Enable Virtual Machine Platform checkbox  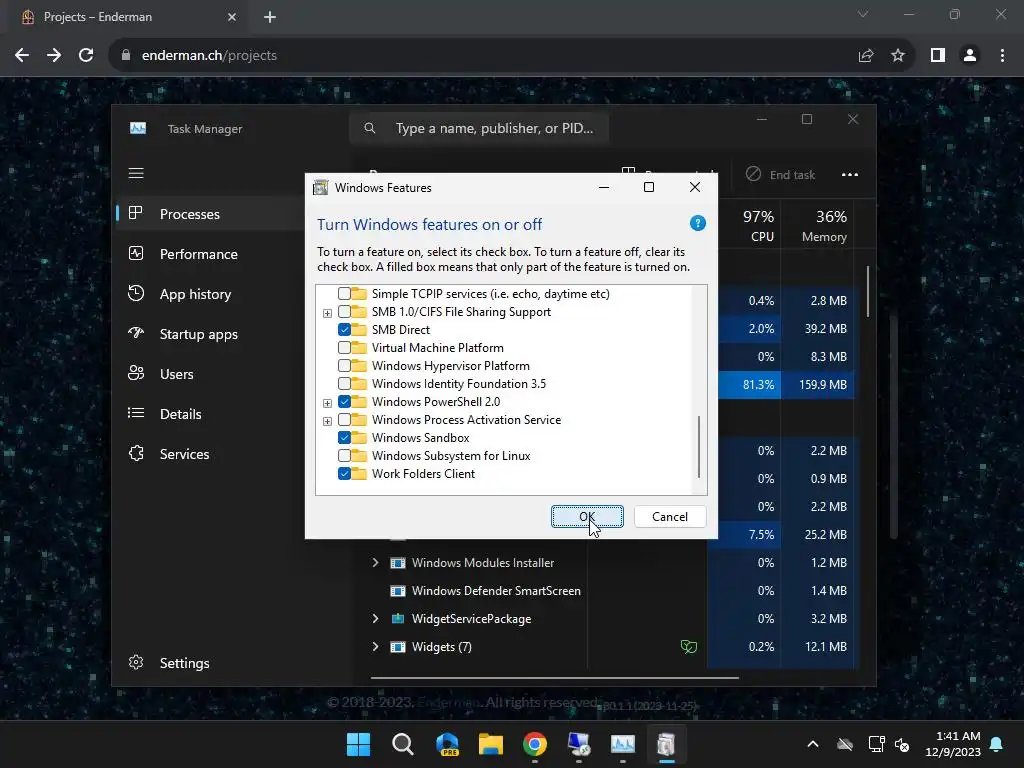(344, 347)
